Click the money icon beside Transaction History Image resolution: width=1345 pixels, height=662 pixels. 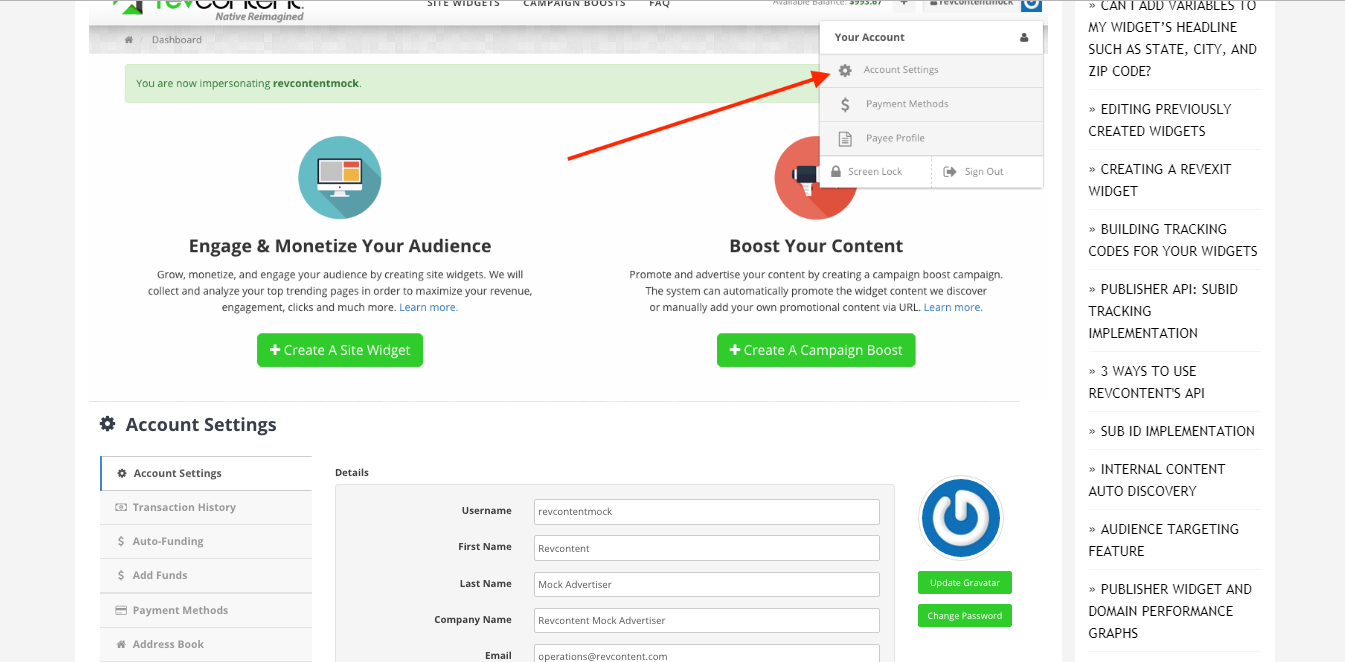point(121,507)
